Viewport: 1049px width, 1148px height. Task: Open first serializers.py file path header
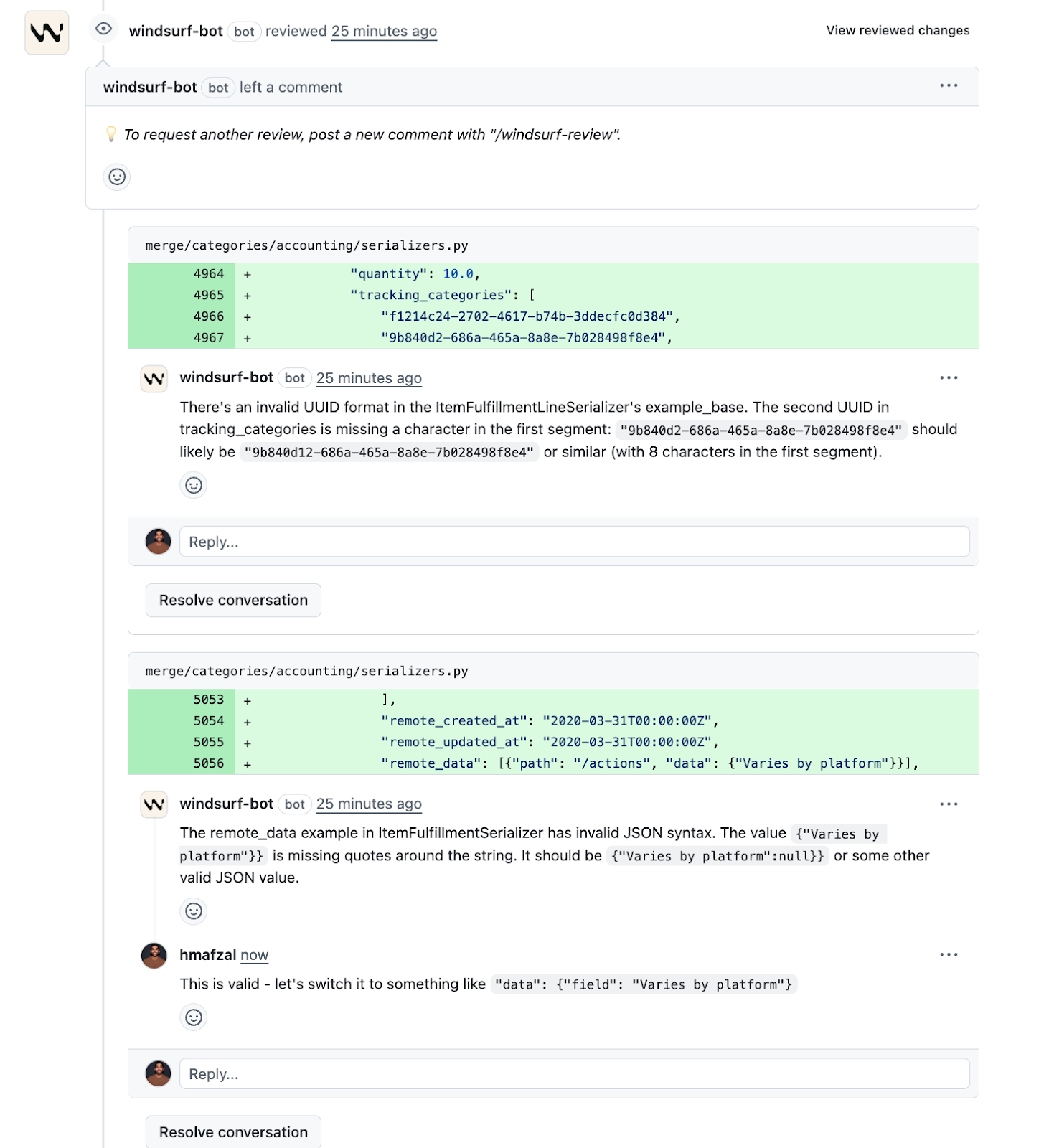pos(306,245)
